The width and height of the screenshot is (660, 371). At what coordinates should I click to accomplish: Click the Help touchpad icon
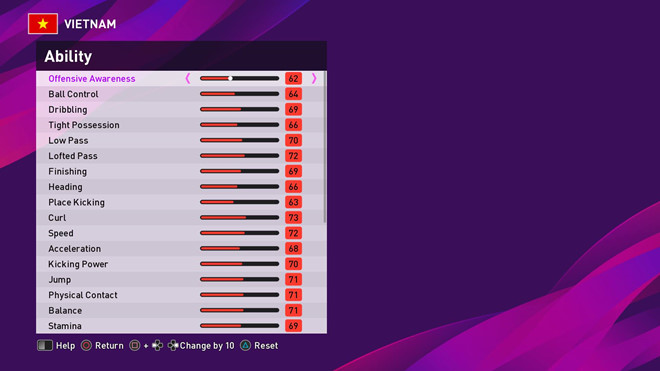pos(45,346)
